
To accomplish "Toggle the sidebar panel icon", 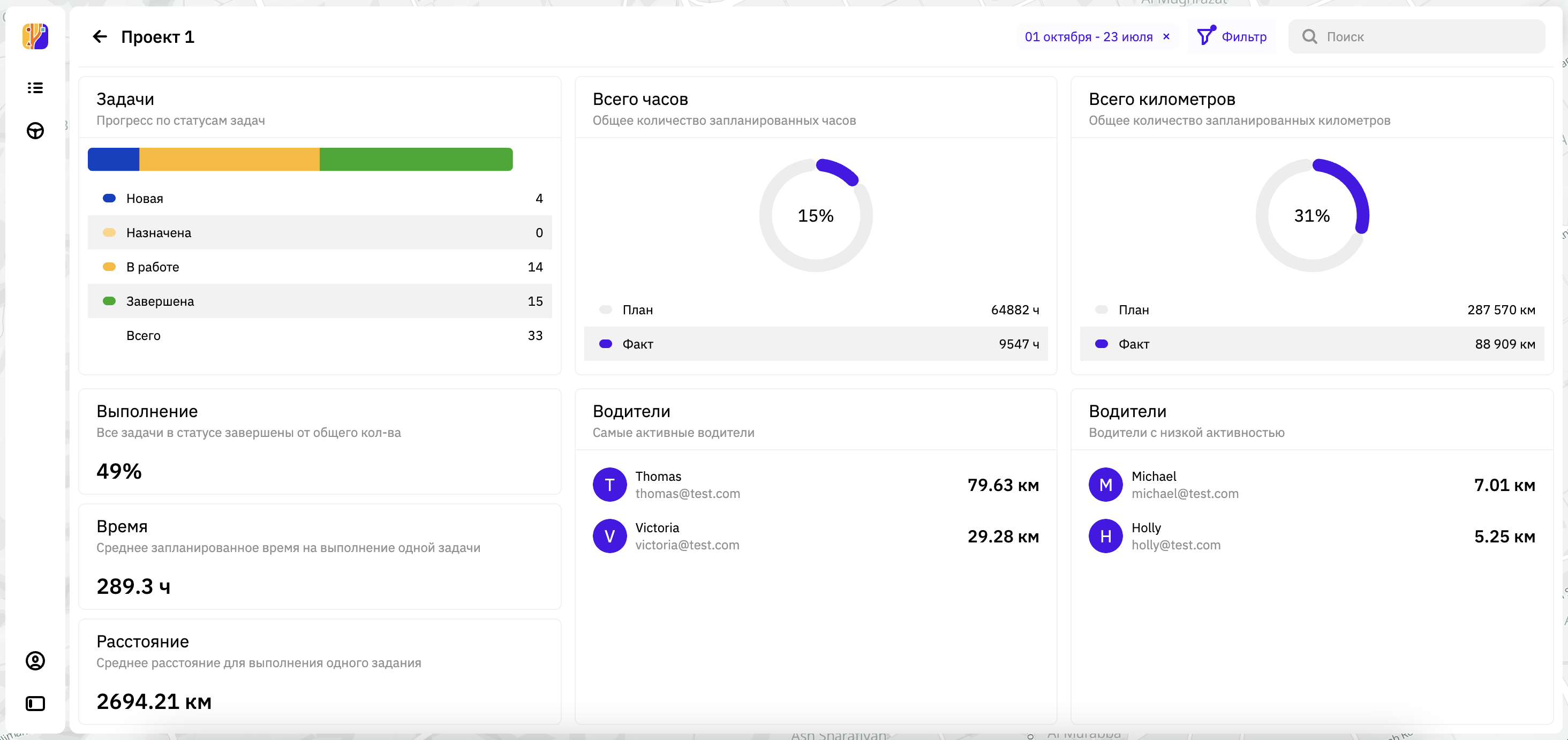I will 35,704.
